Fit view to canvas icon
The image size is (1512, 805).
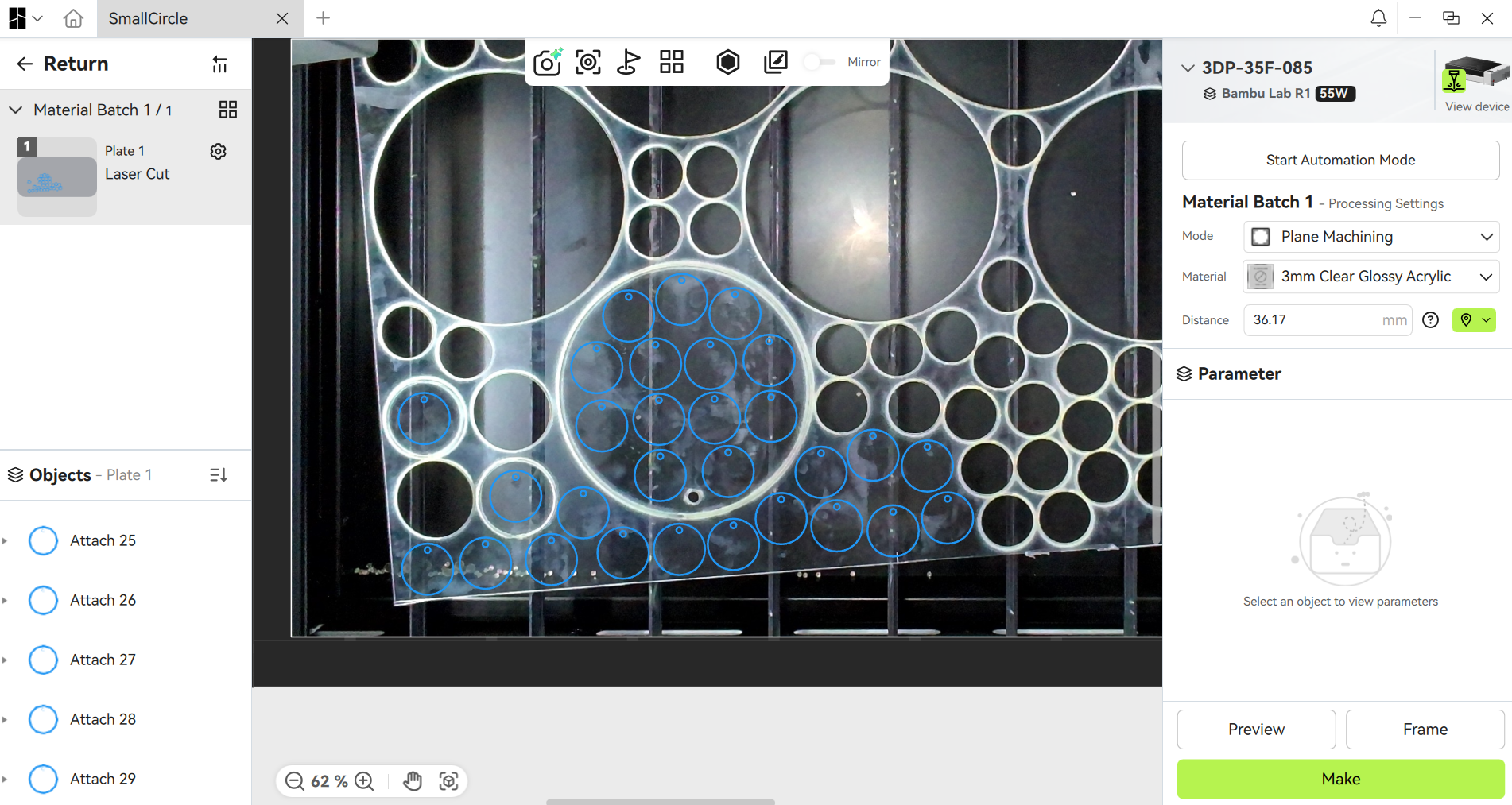[448, 781]
